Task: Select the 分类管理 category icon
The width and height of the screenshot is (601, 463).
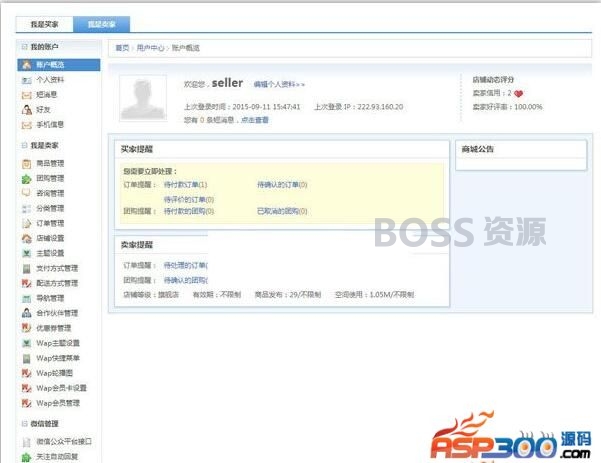Action: [x=26, y=209]
